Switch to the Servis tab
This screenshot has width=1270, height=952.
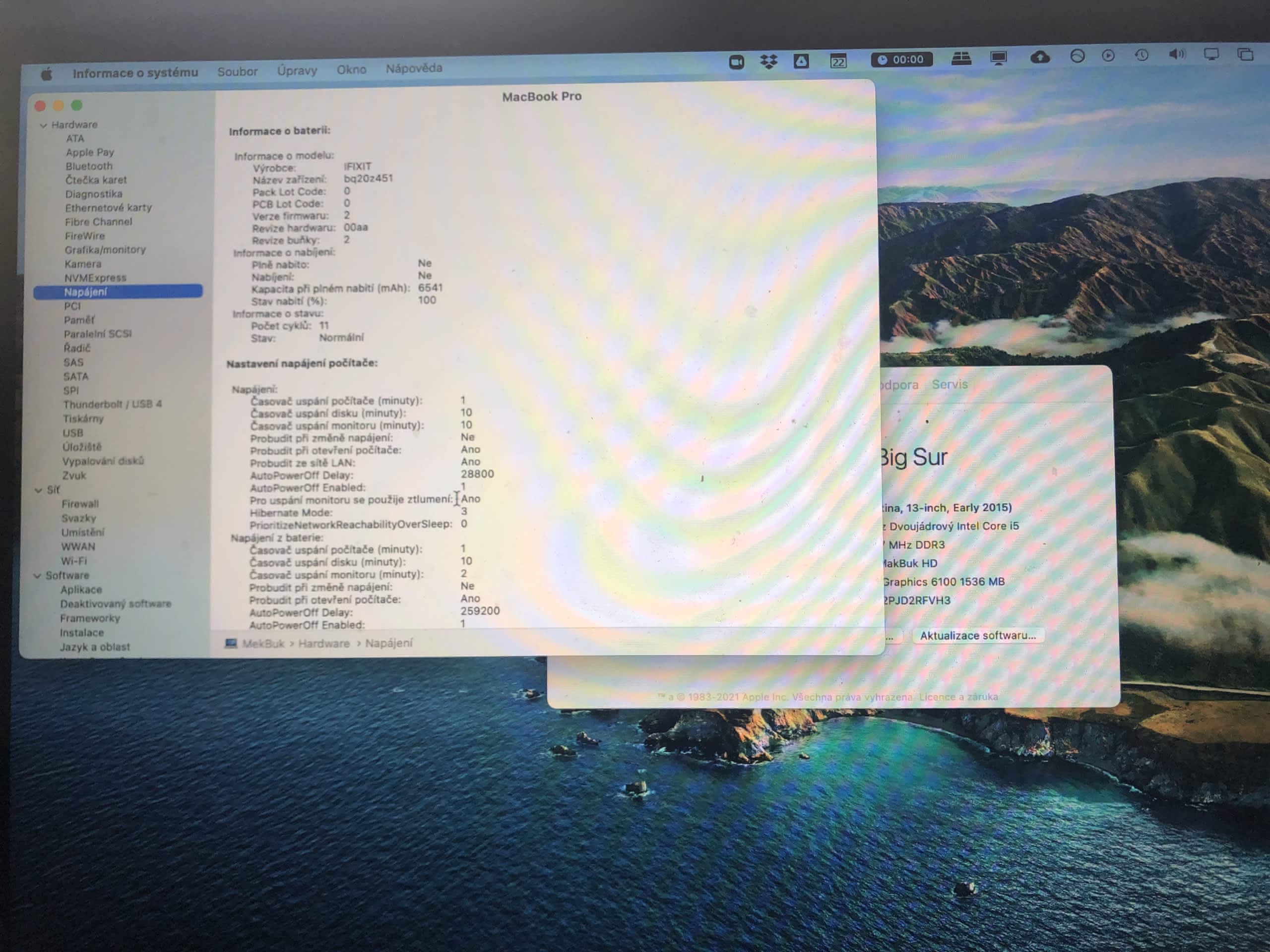[x=949, y=384]
